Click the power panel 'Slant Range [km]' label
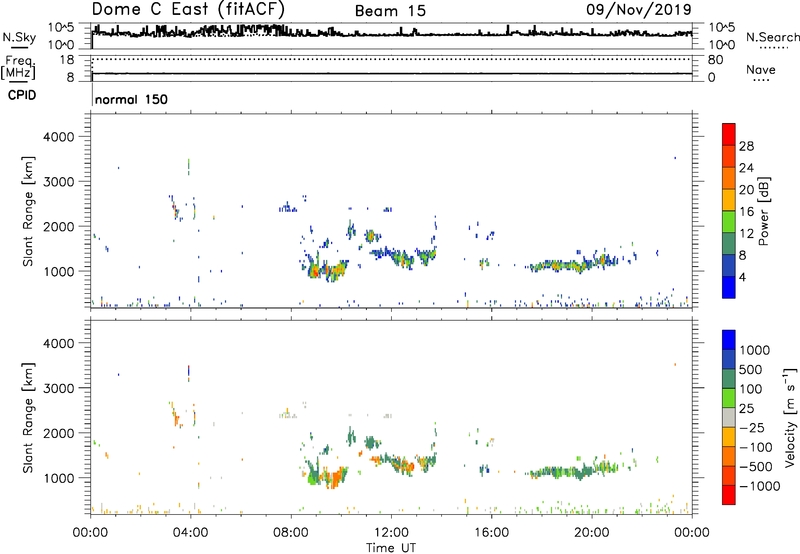 pyautogui.click(x=28, y=211)
